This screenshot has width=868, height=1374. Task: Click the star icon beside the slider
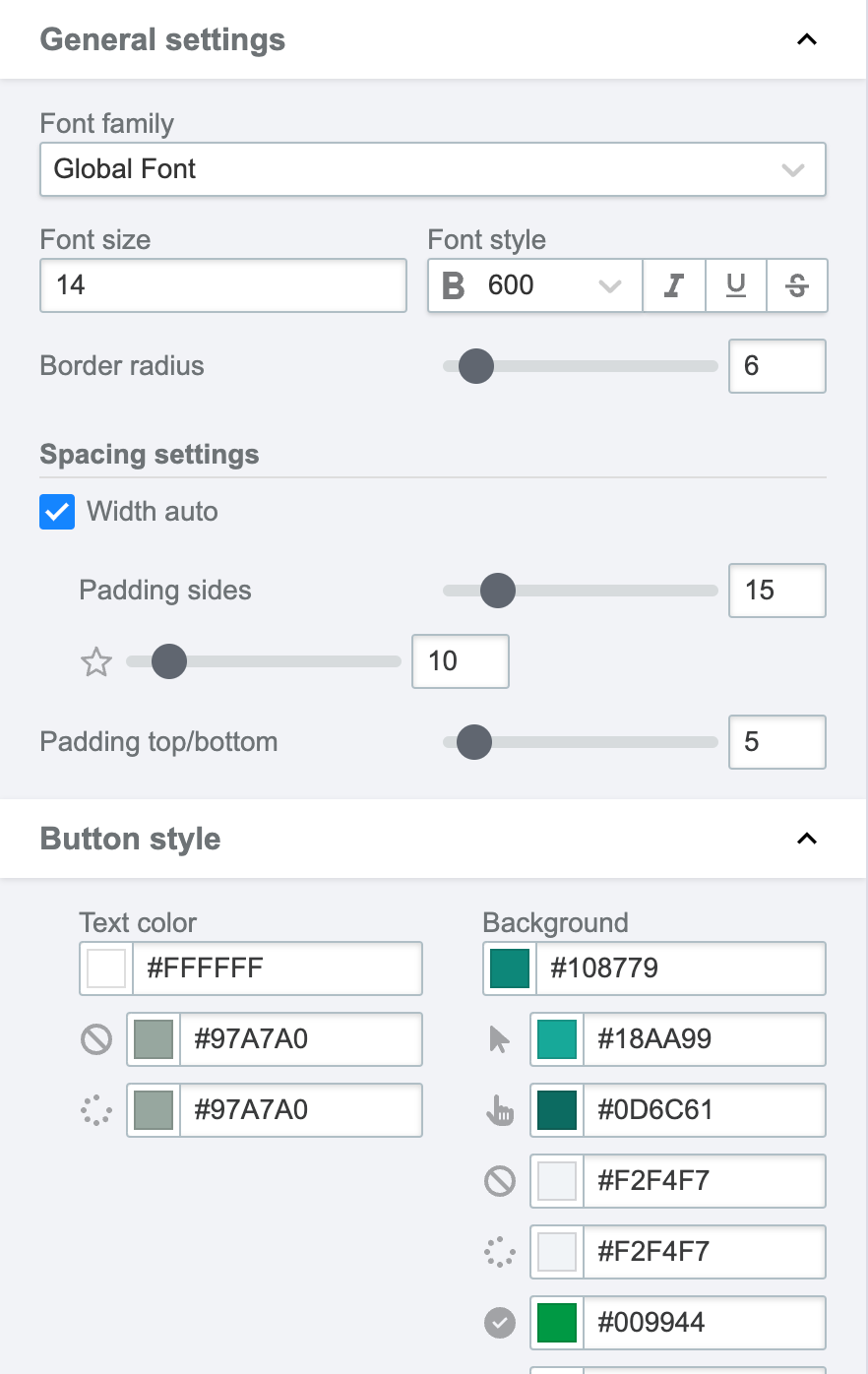(96, 661)
